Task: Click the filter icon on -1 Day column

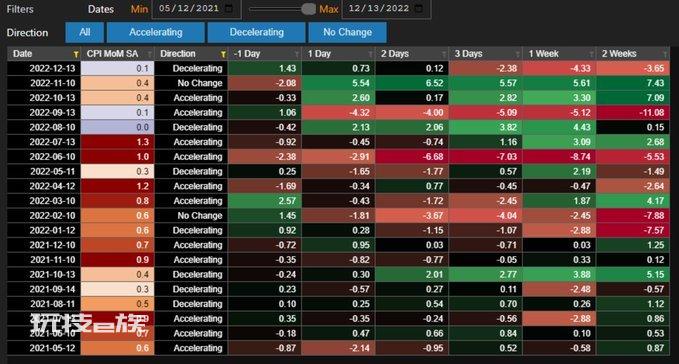Action: pyautogui.click(x=297, y=54)
